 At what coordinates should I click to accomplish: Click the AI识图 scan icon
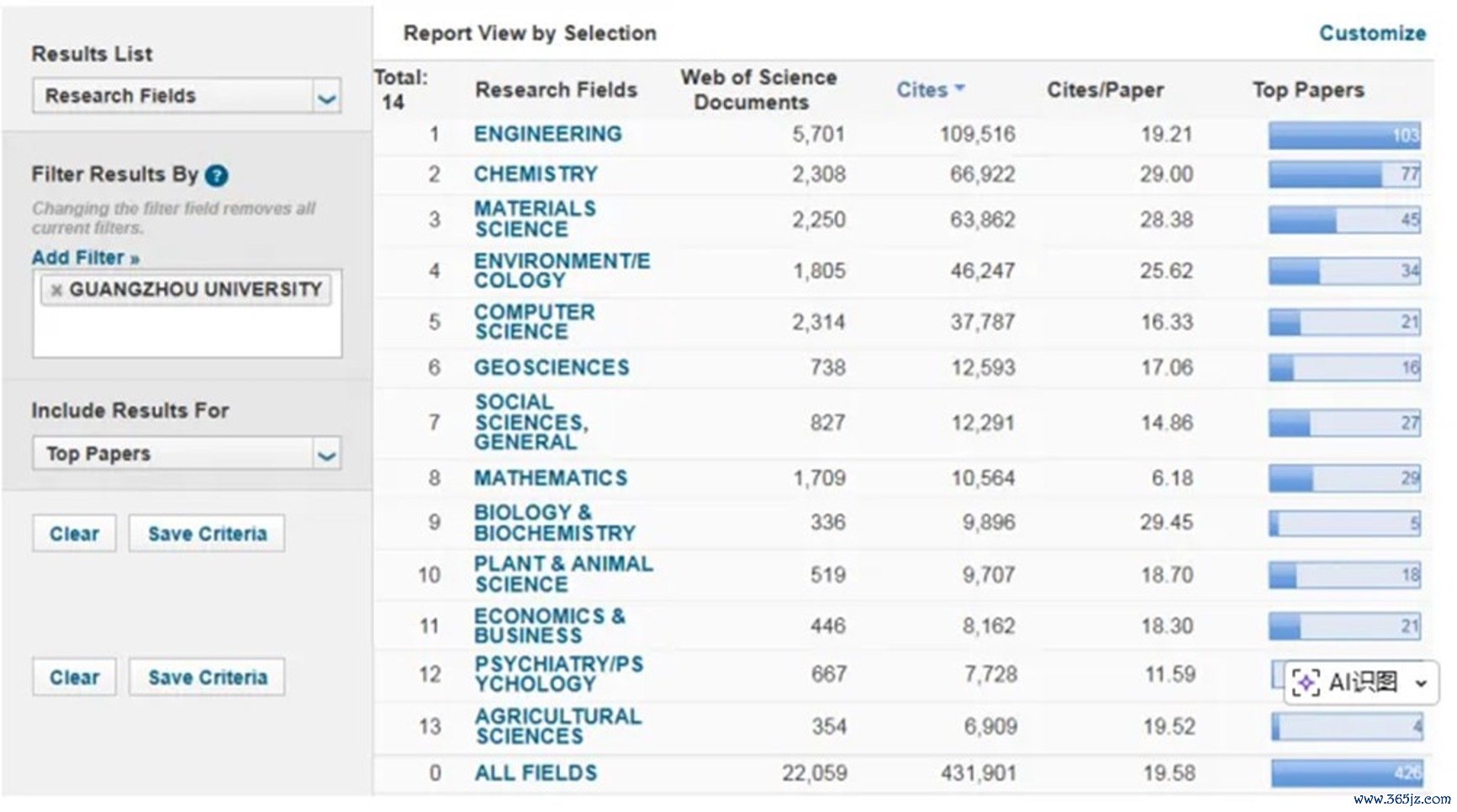tap(1305, 682)
